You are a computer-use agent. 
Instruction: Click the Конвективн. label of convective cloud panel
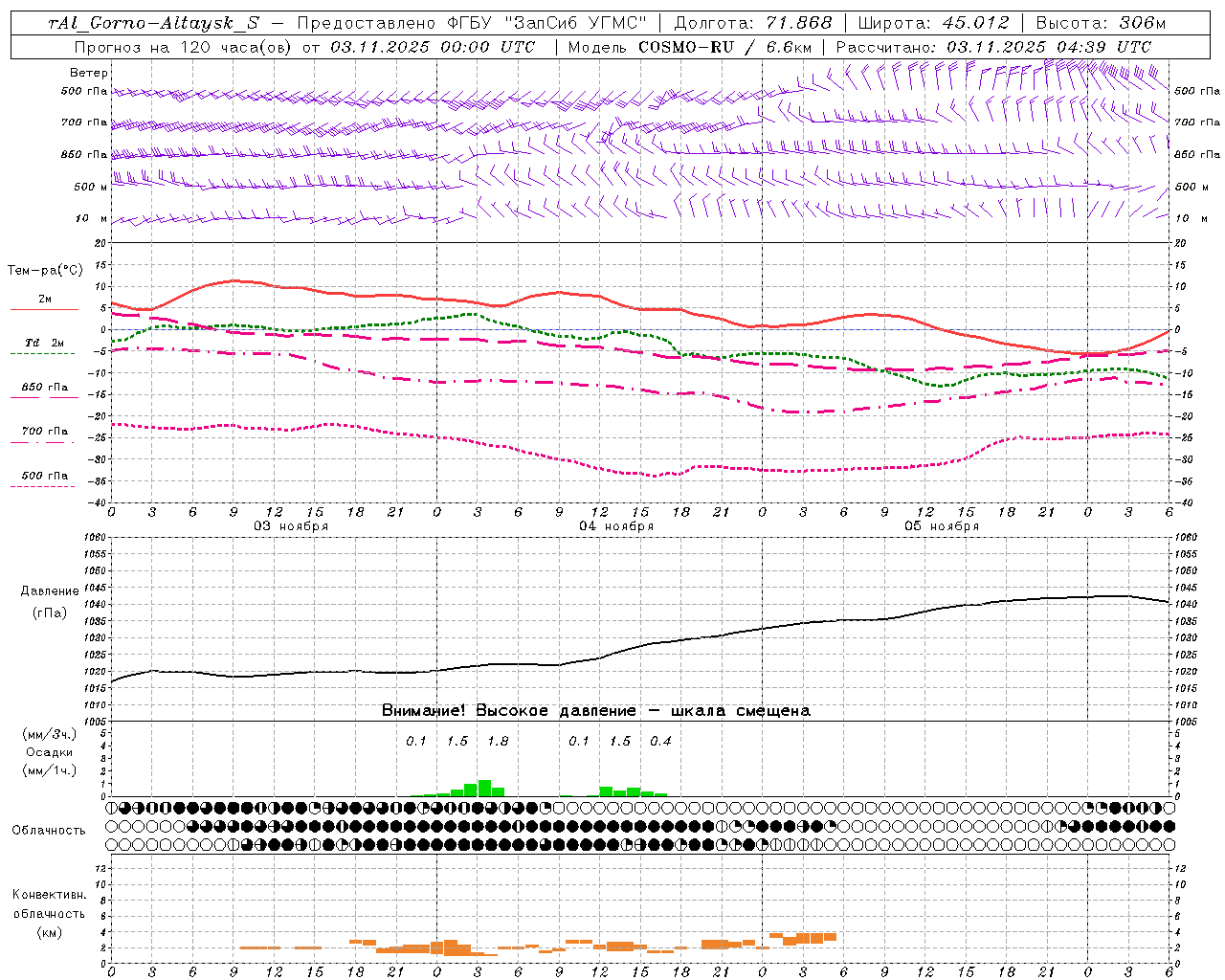49,895
